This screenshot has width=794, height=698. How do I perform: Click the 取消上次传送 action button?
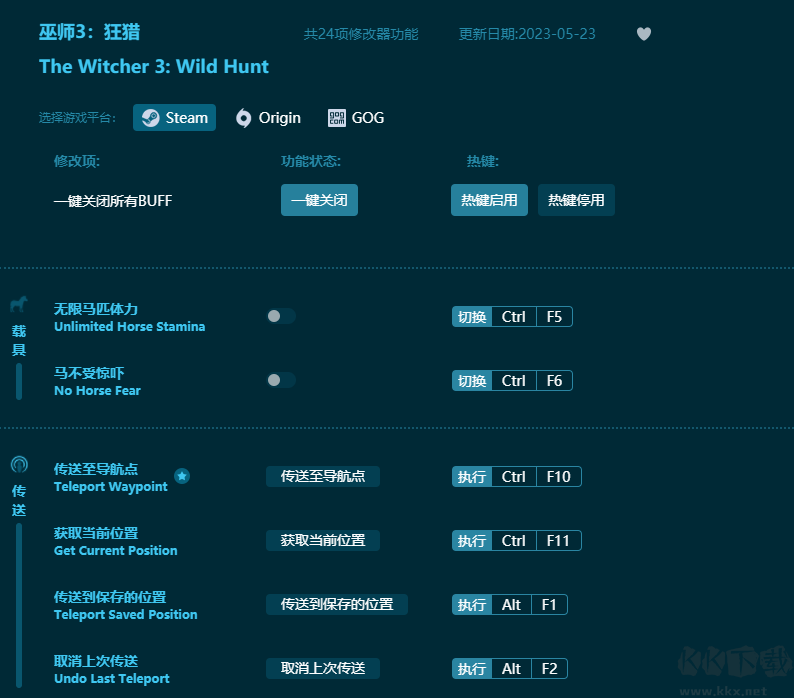click(x=323, y=668)
